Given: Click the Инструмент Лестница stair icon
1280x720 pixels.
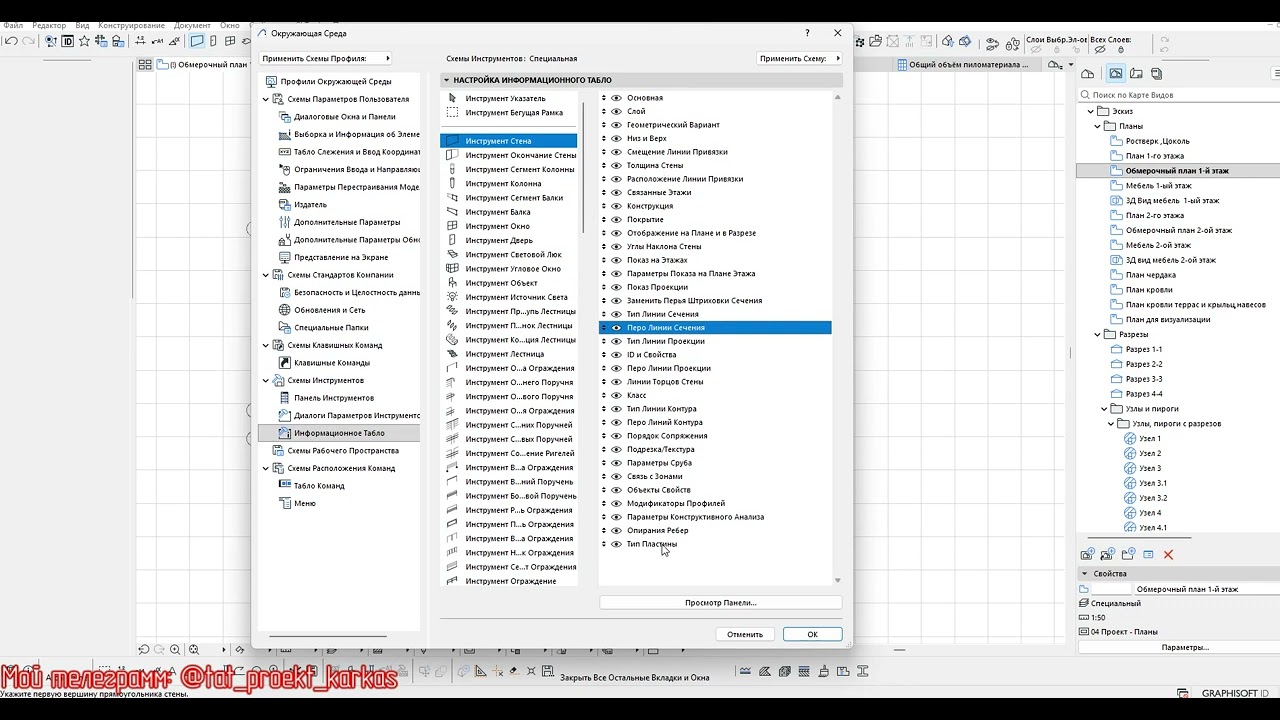Looking at the screenshot, I should [452, 354].
